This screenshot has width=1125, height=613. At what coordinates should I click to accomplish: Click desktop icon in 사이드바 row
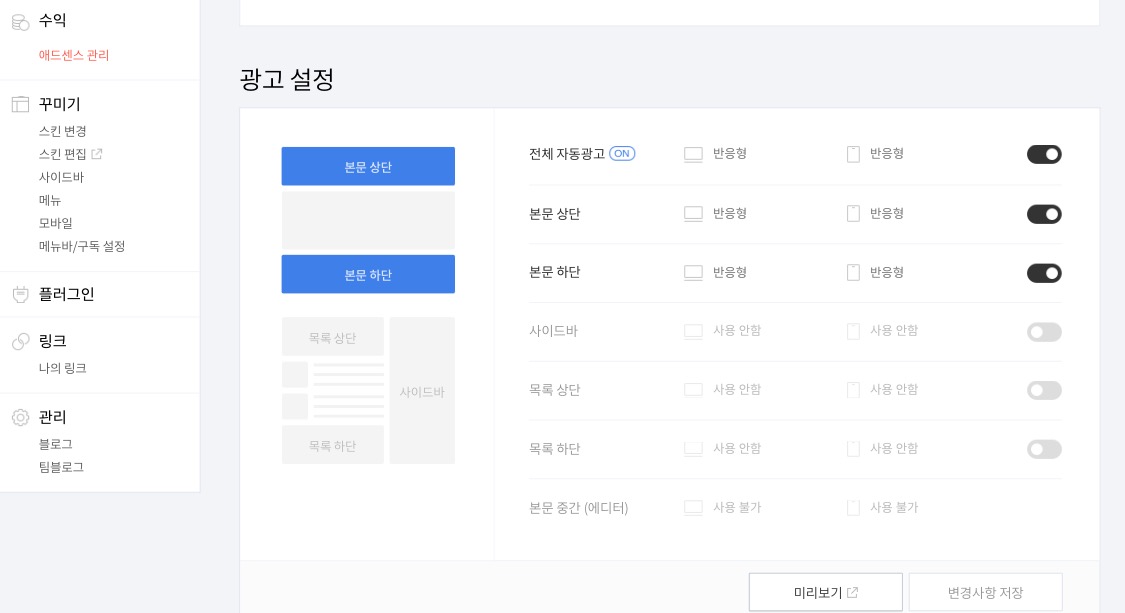coord(693,332)
